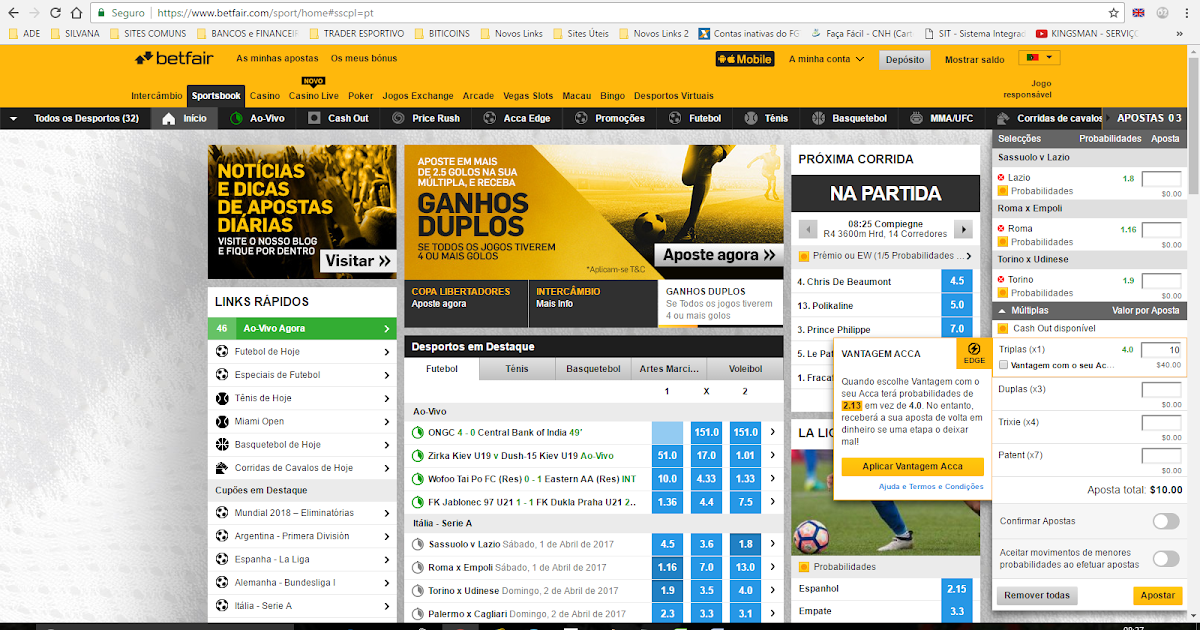
Task: Open Acca Edge nav item
Action: point(516,118)
